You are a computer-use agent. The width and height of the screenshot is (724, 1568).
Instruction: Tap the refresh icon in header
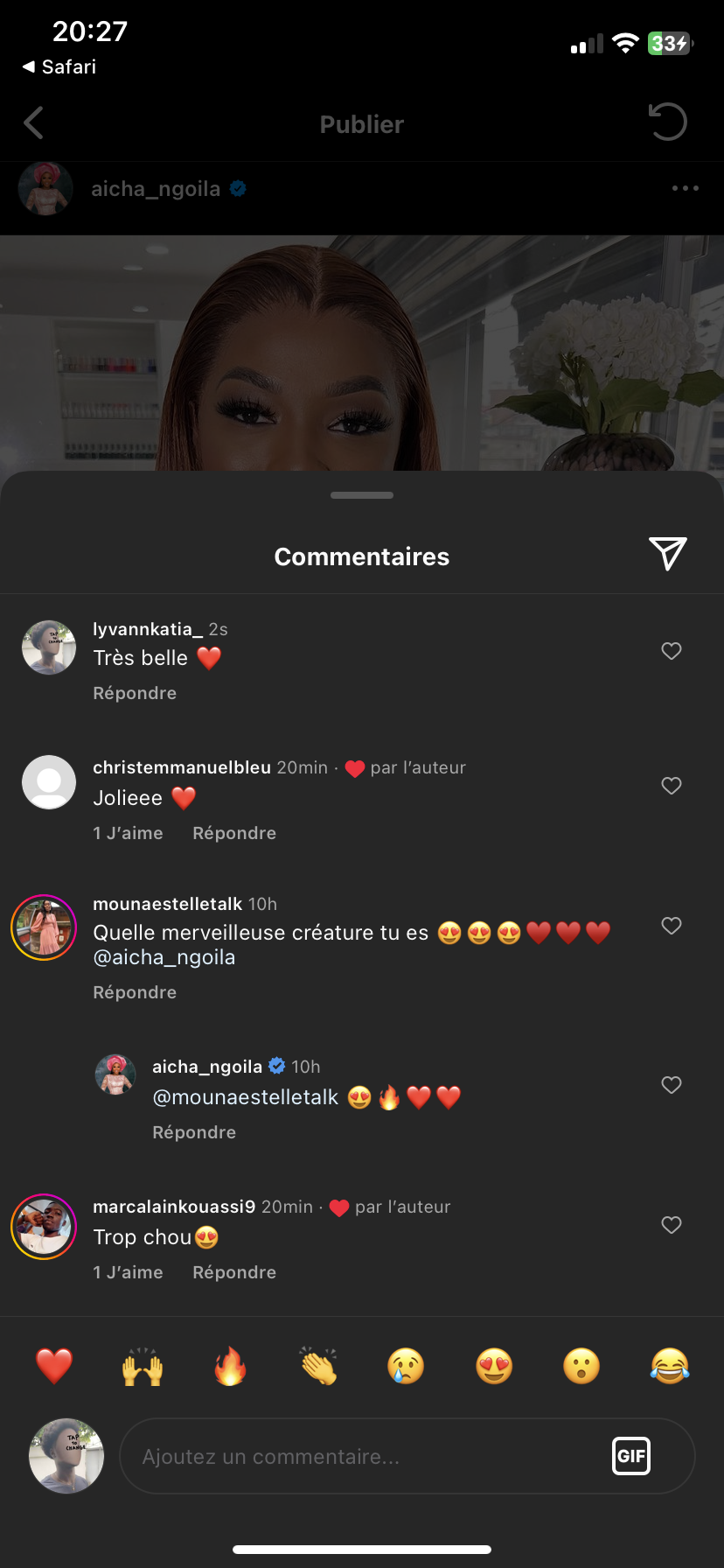tap(668, 122)
